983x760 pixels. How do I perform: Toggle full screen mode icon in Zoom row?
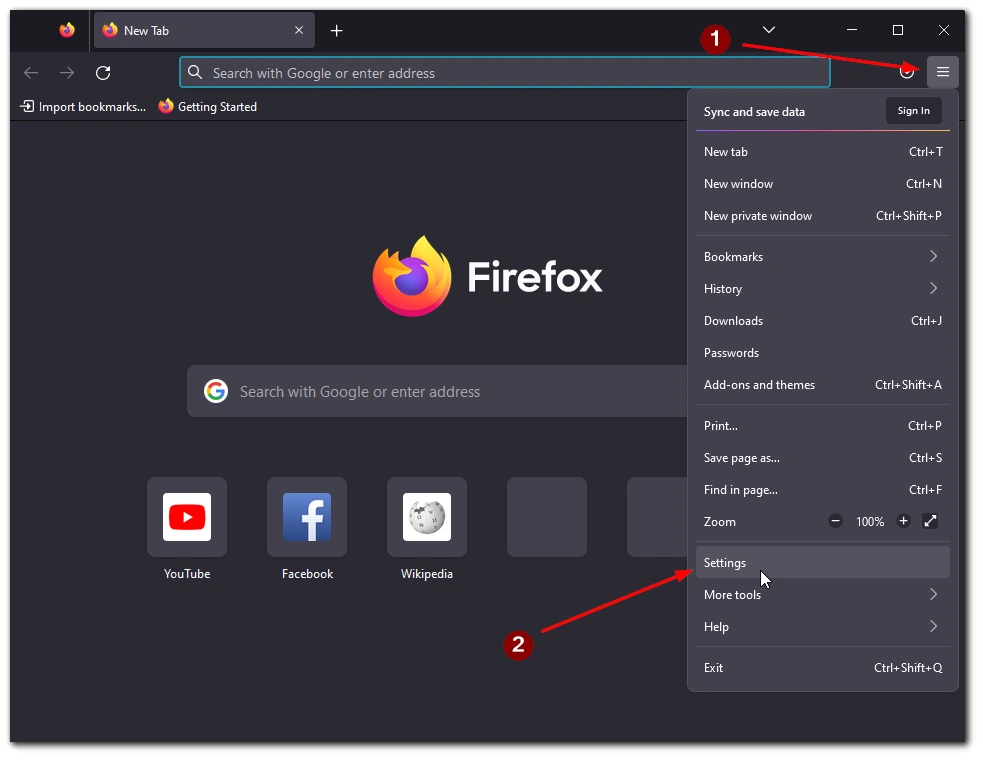(x=930, y=521)
